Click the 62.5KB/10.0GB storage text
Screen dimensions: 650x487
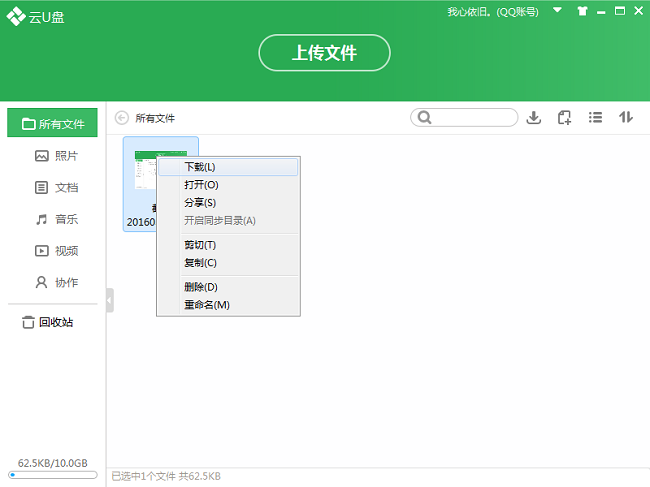tap(53, 463)
